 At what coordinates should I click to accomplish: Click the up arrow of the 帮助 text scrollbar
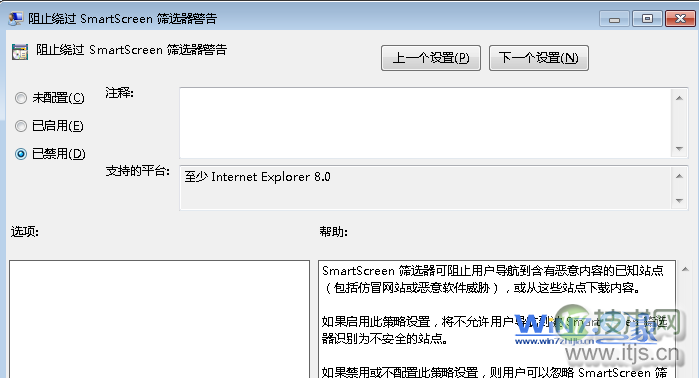(685, 269)
